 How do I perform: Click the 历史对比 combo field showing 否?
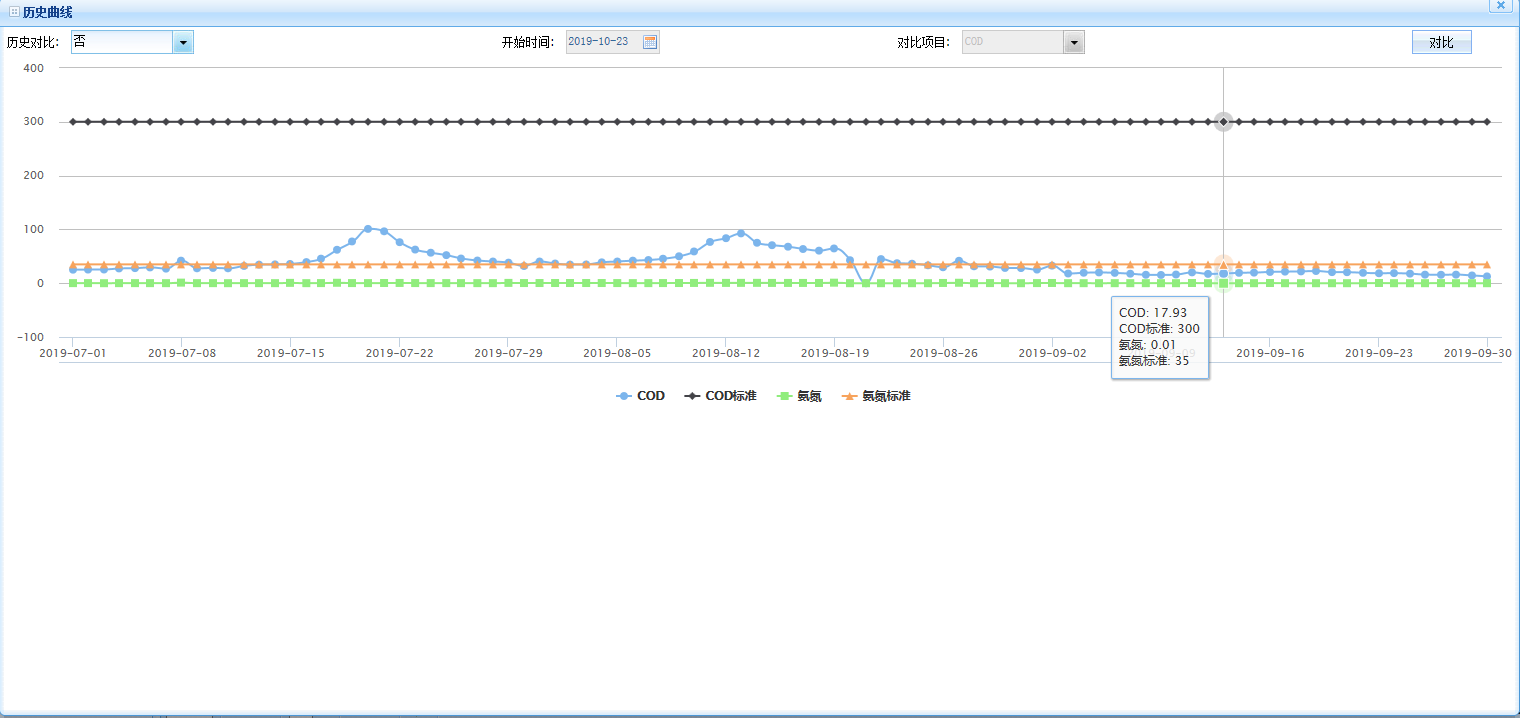click(121, 42)
